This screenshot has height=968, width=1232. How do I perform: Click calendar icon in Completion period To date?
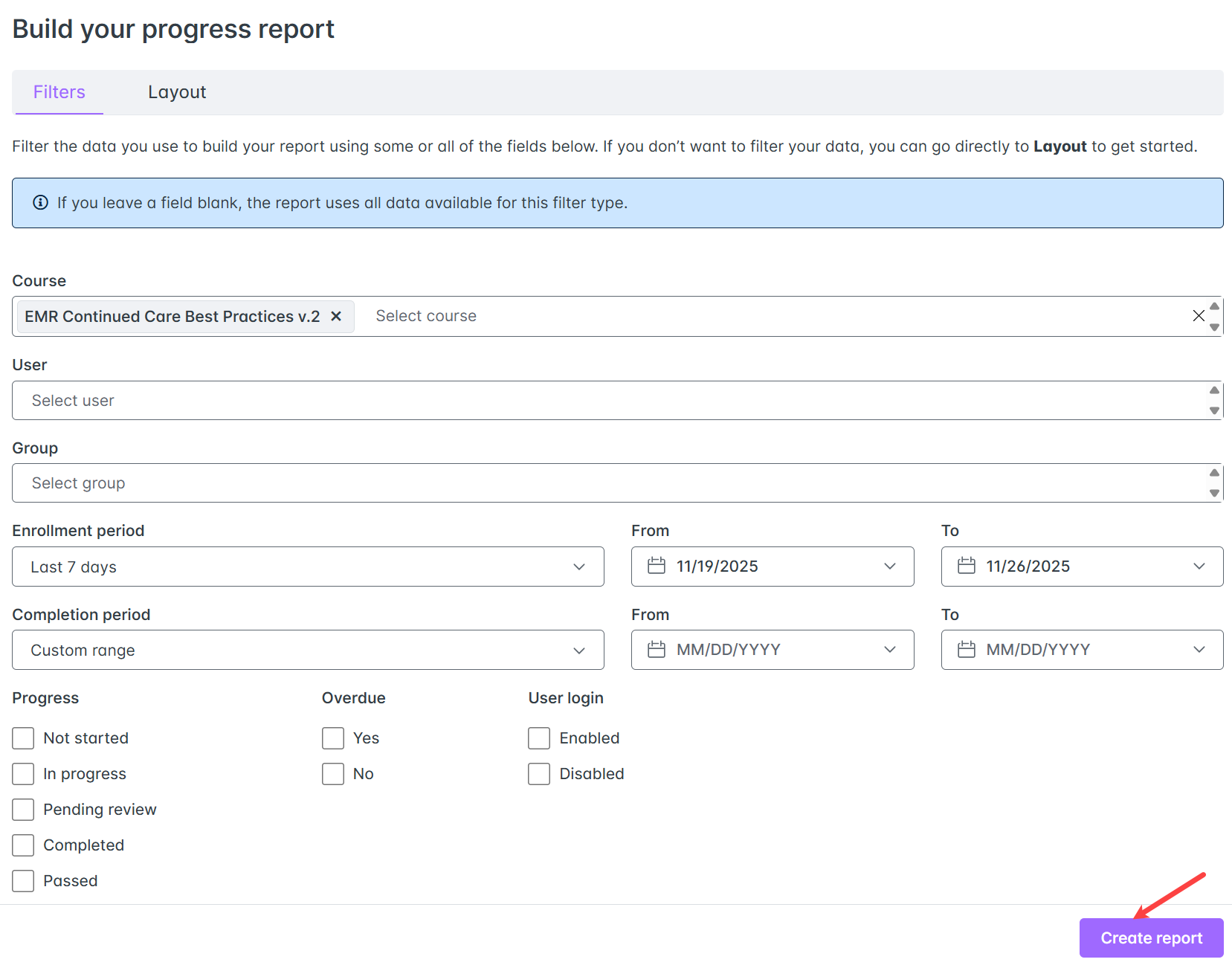(966, 650)
